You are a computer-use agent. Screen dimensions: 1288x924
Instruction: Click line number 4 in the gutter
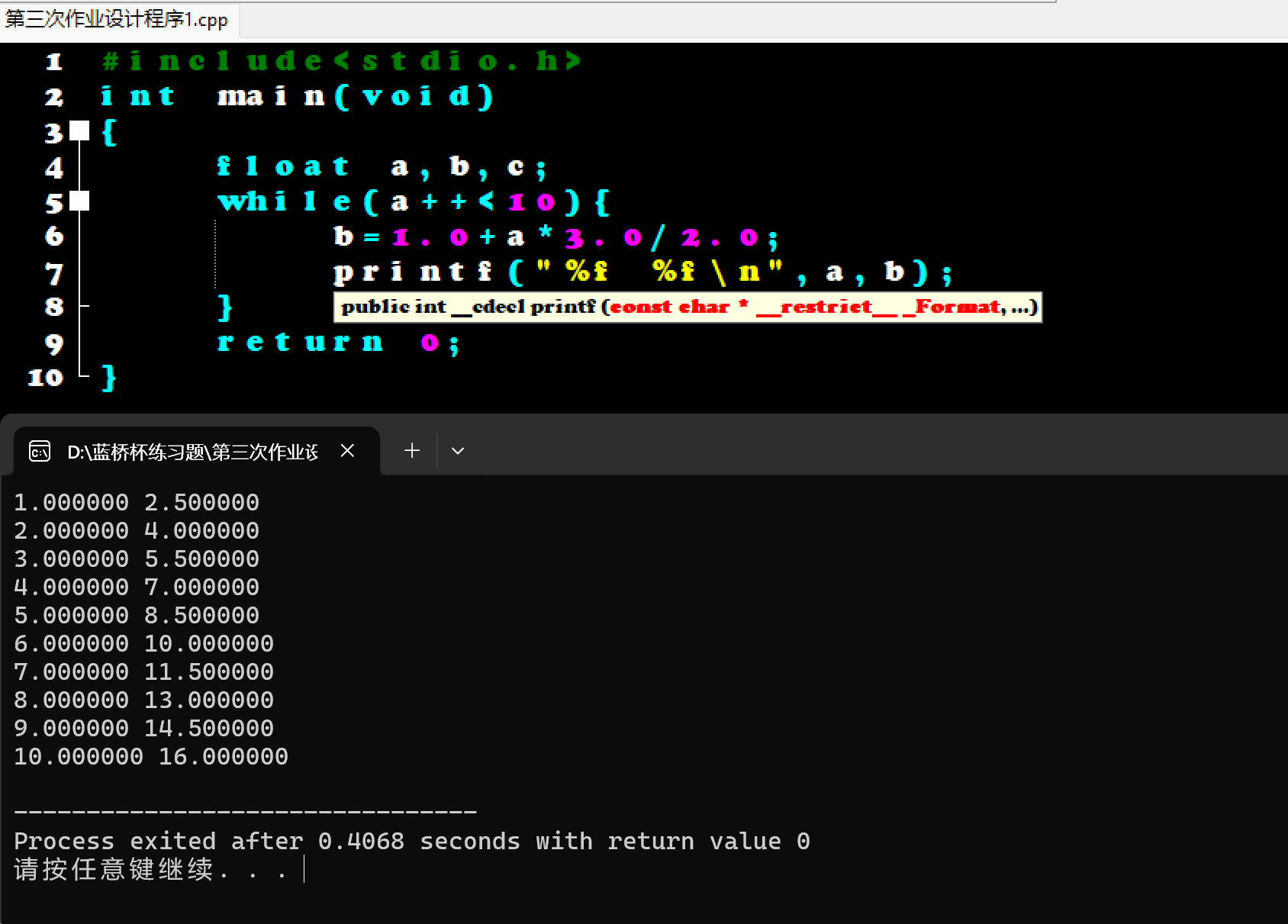[53, 167]
